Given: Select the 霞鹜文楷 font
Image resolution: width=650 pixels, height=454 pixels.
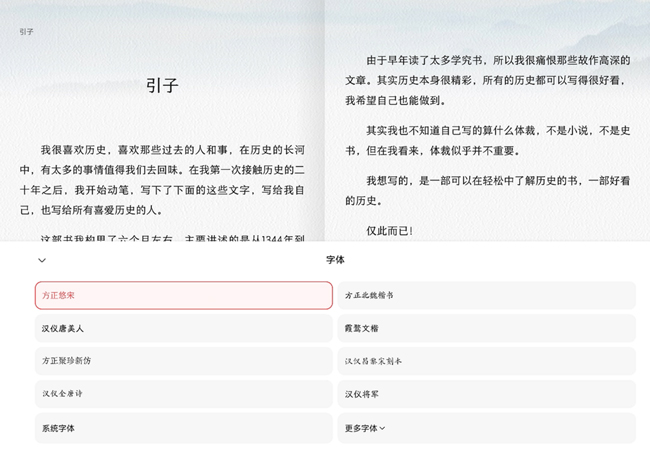Looking at the screenshot, I should click(x=487, y=328).
